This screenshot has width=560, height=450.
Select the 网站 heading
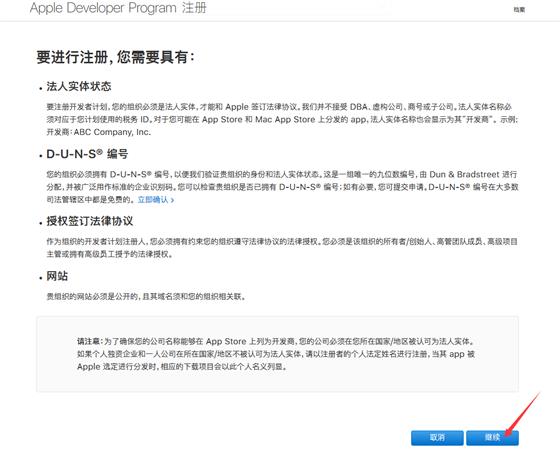pos(57,276)
